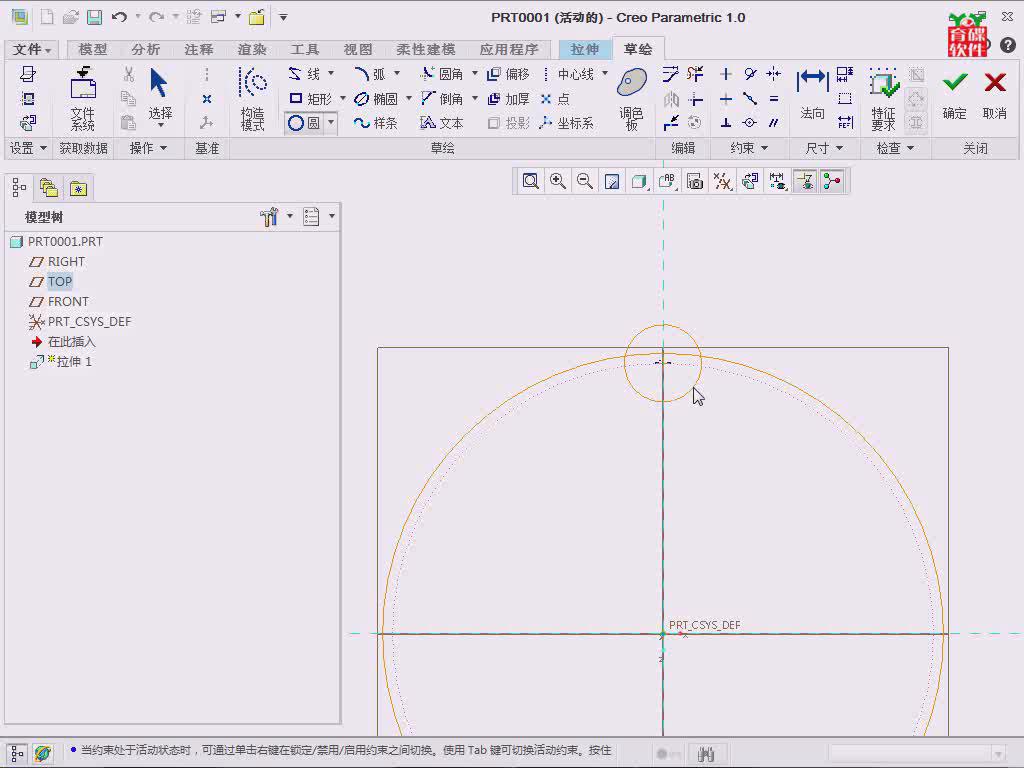This screenshot has width=1024, height=768.
Task: Open Feature Requirements (特征要求)
Action: pos(884,99)
